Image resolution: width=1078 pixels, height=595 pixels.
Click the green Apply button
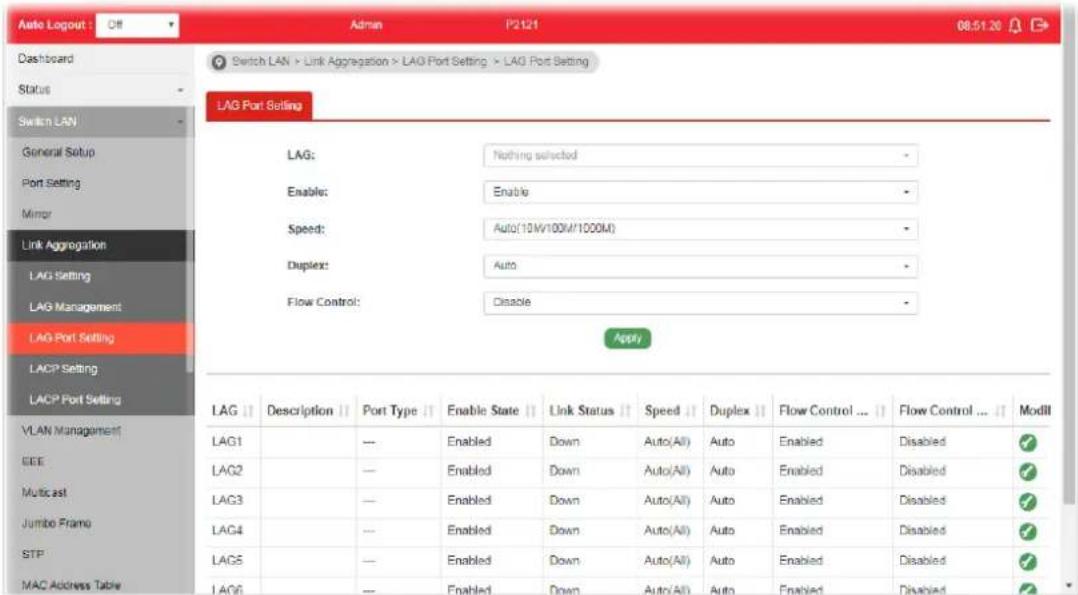(627, 338)
